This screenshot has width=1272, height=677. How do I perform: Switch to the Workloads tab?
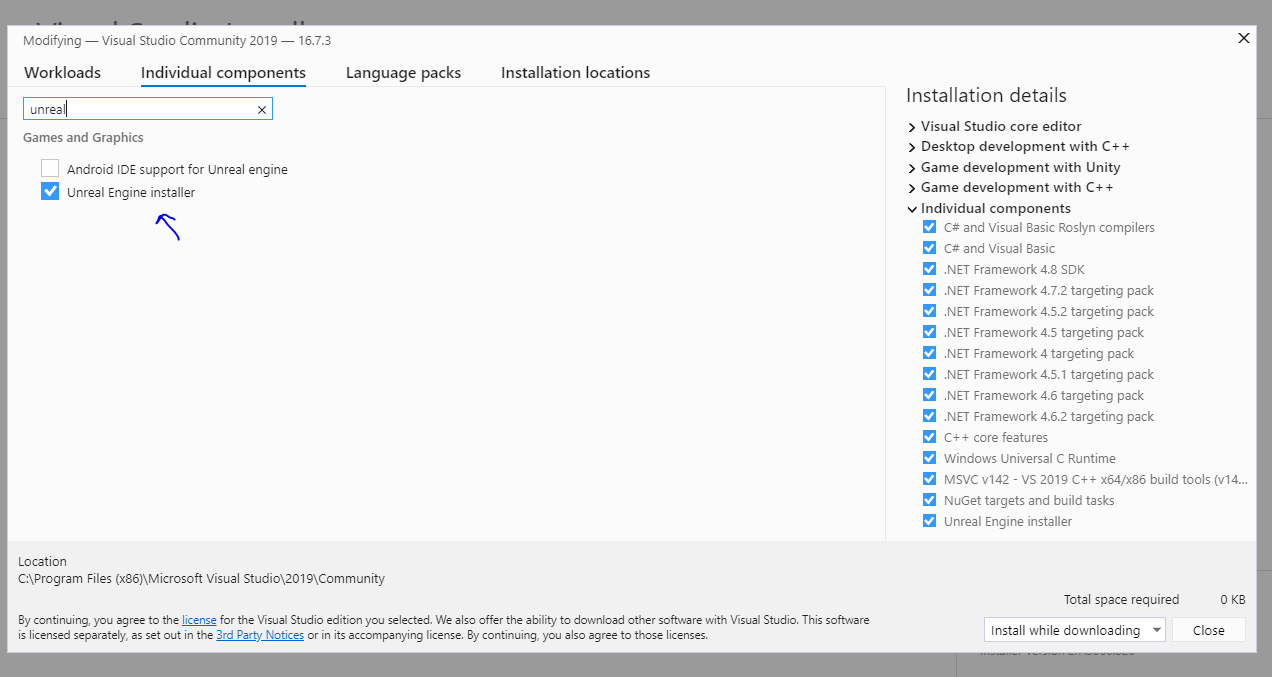[63, 73]
